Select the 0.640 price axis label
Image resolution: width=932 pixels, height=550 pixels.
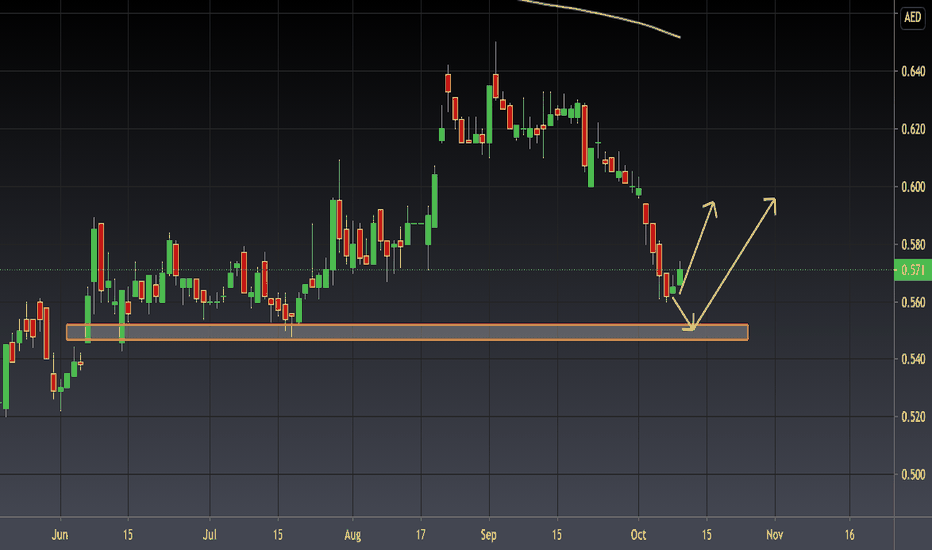click(913, 71)
